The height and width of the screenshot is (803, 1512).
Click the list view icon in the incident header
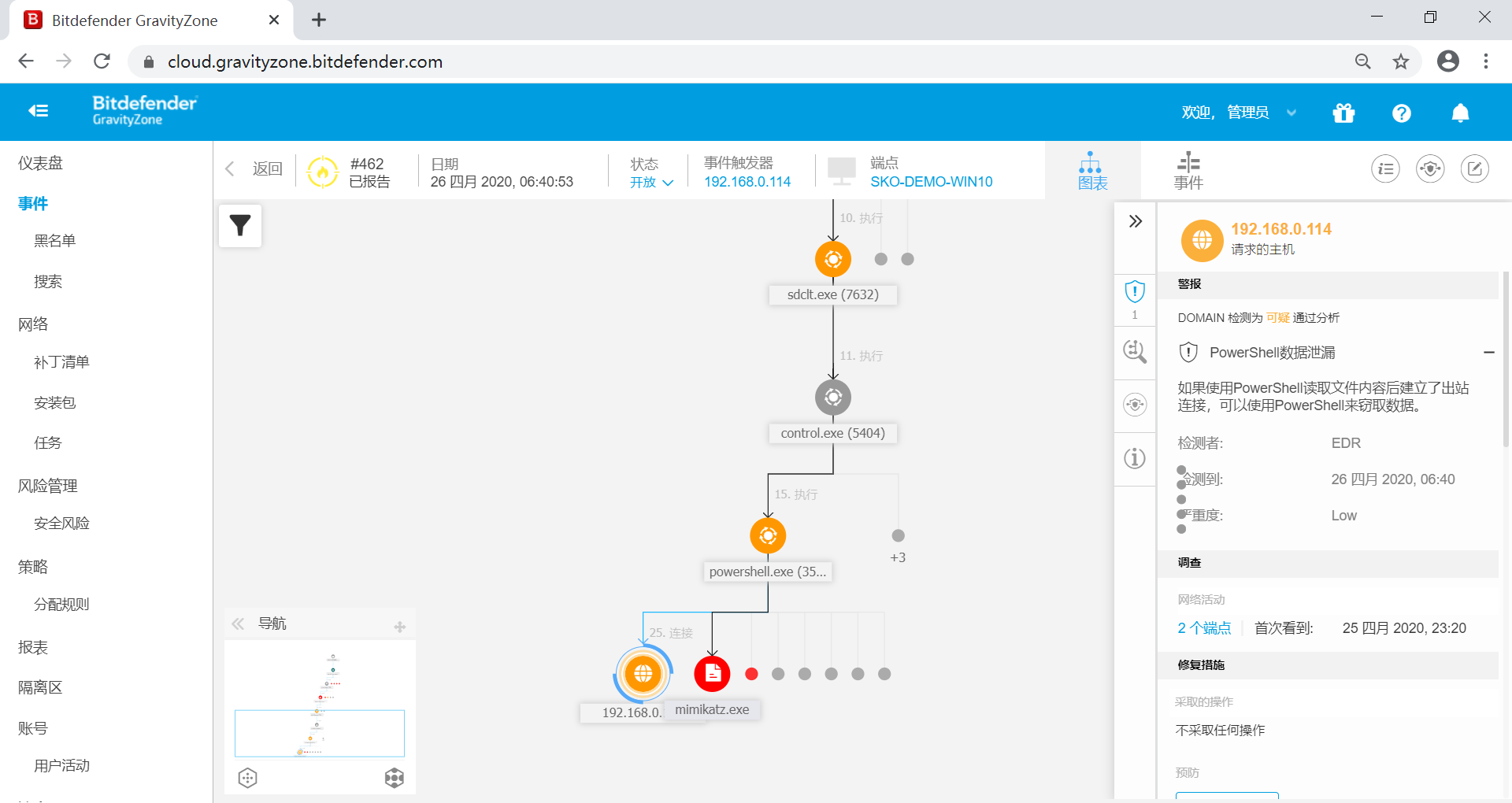pos(1386,168)
